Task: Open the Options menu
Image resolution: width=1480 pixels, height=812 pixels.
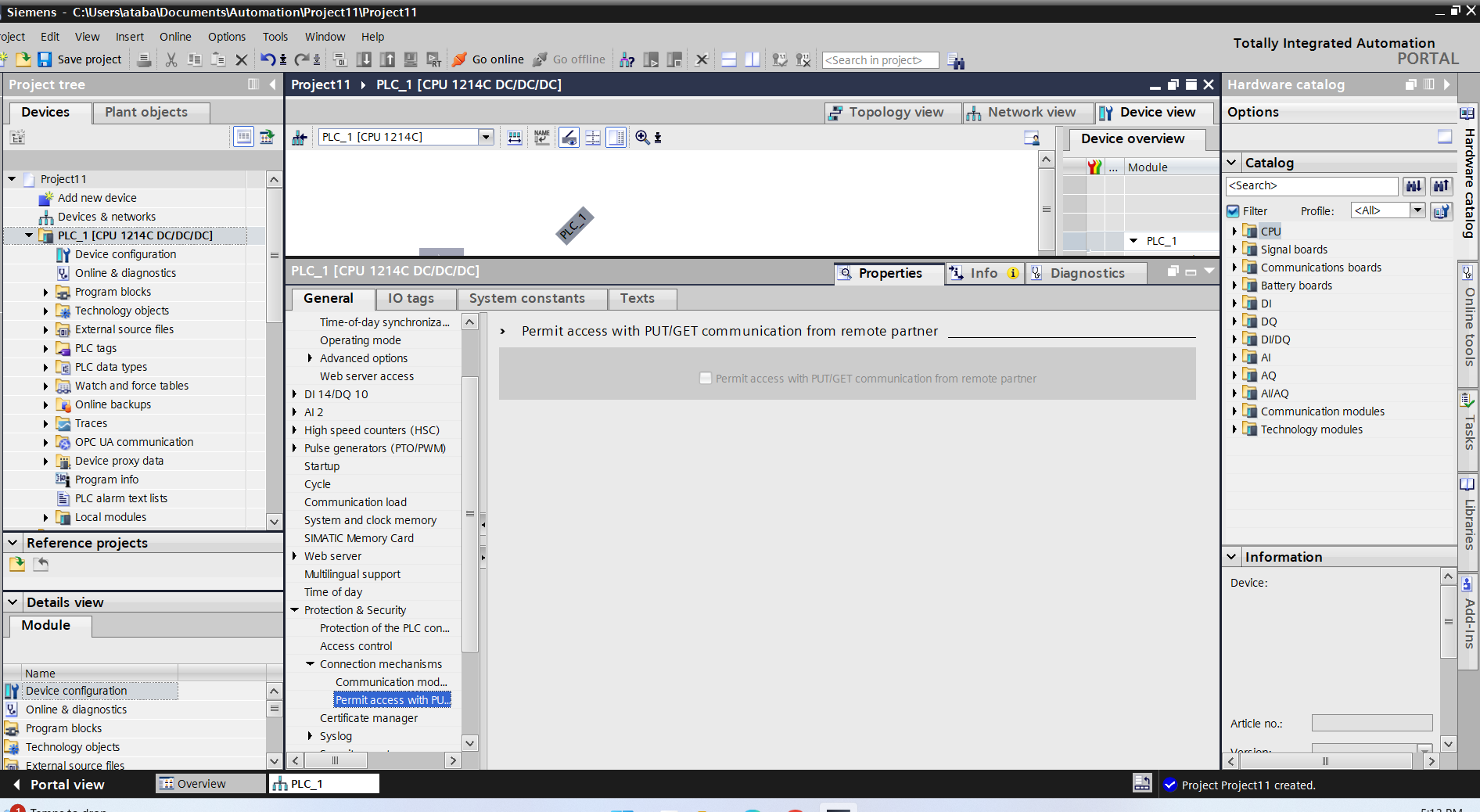Action: [x=227, y=37]
